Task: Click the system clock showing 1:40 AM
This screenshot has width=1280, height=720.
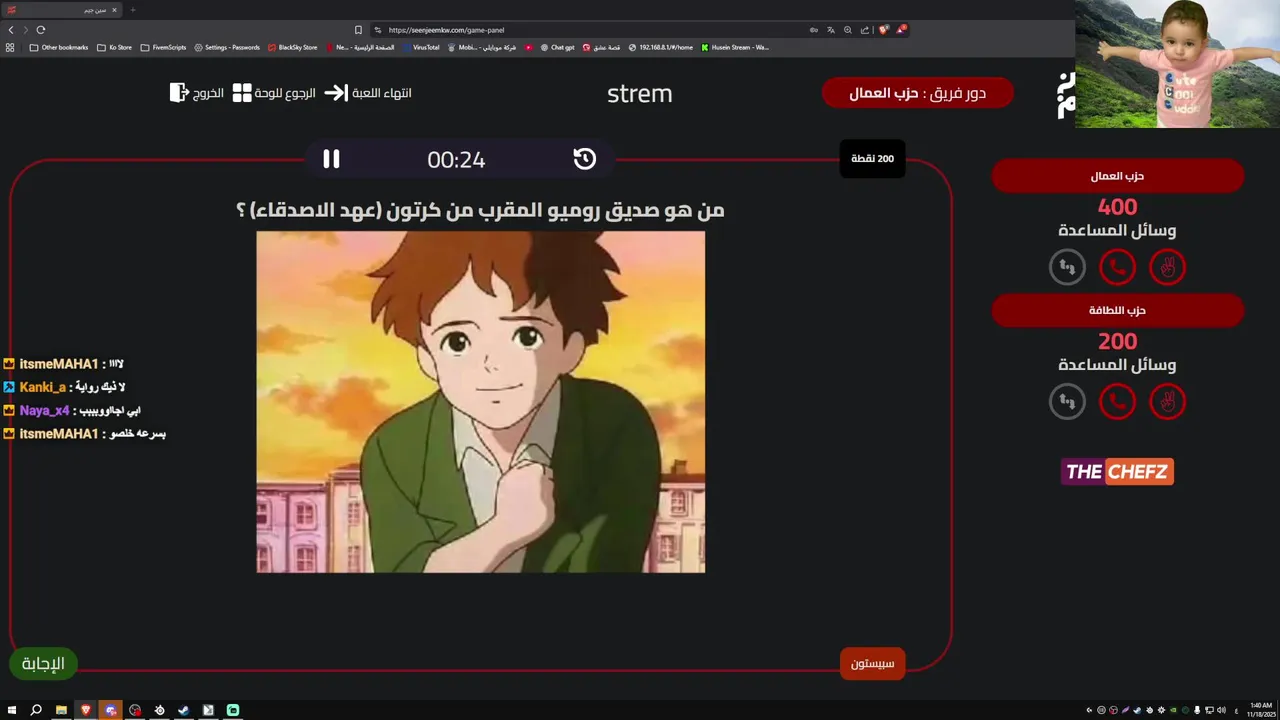Action: [1260, 710]
